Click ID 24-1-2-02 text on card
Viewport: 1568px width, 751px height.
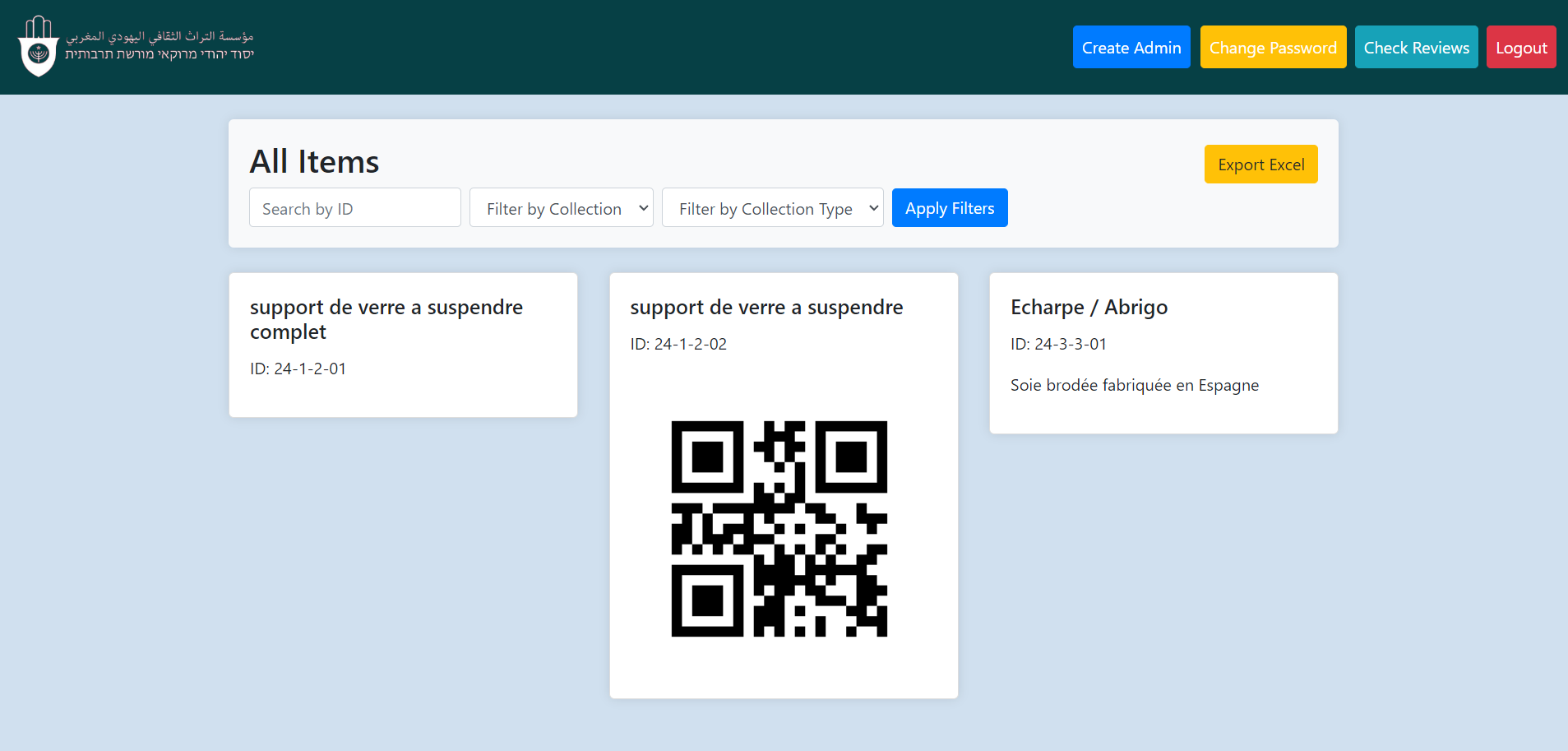click(x=678, y=344)
